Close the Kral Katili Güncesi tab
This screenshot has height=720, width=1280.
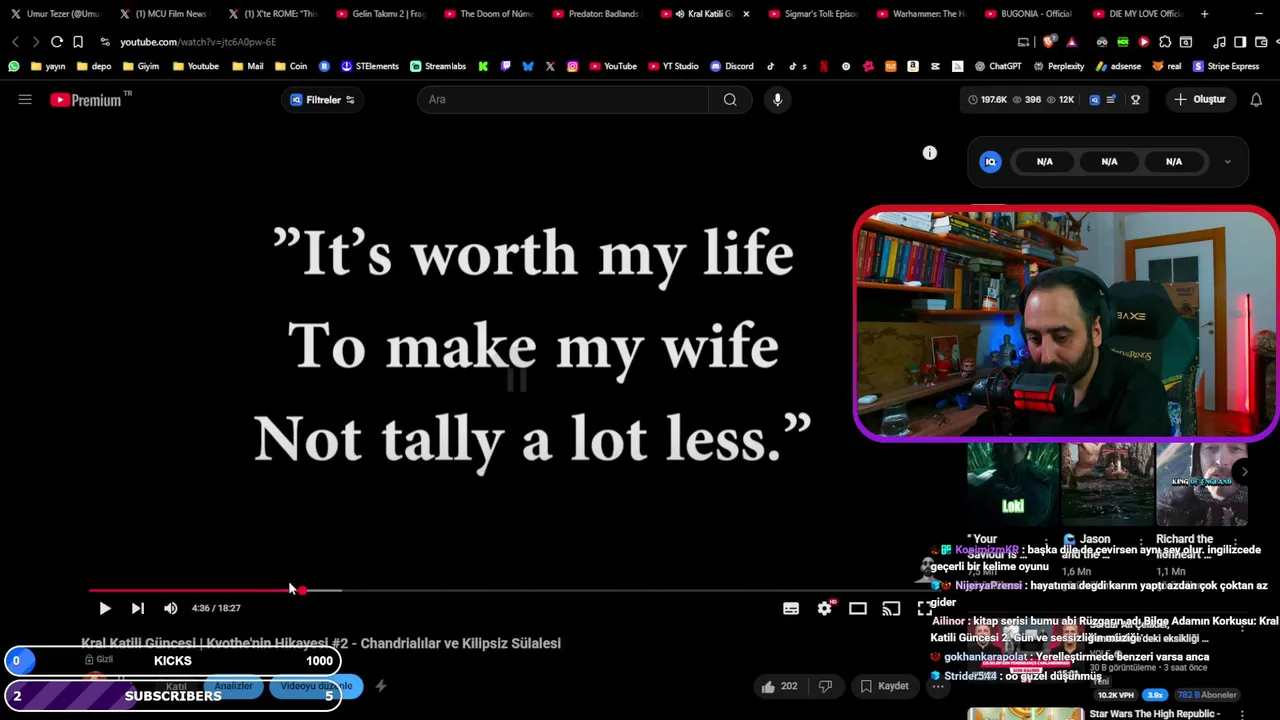pyautogui.click(x=746, y=14)
